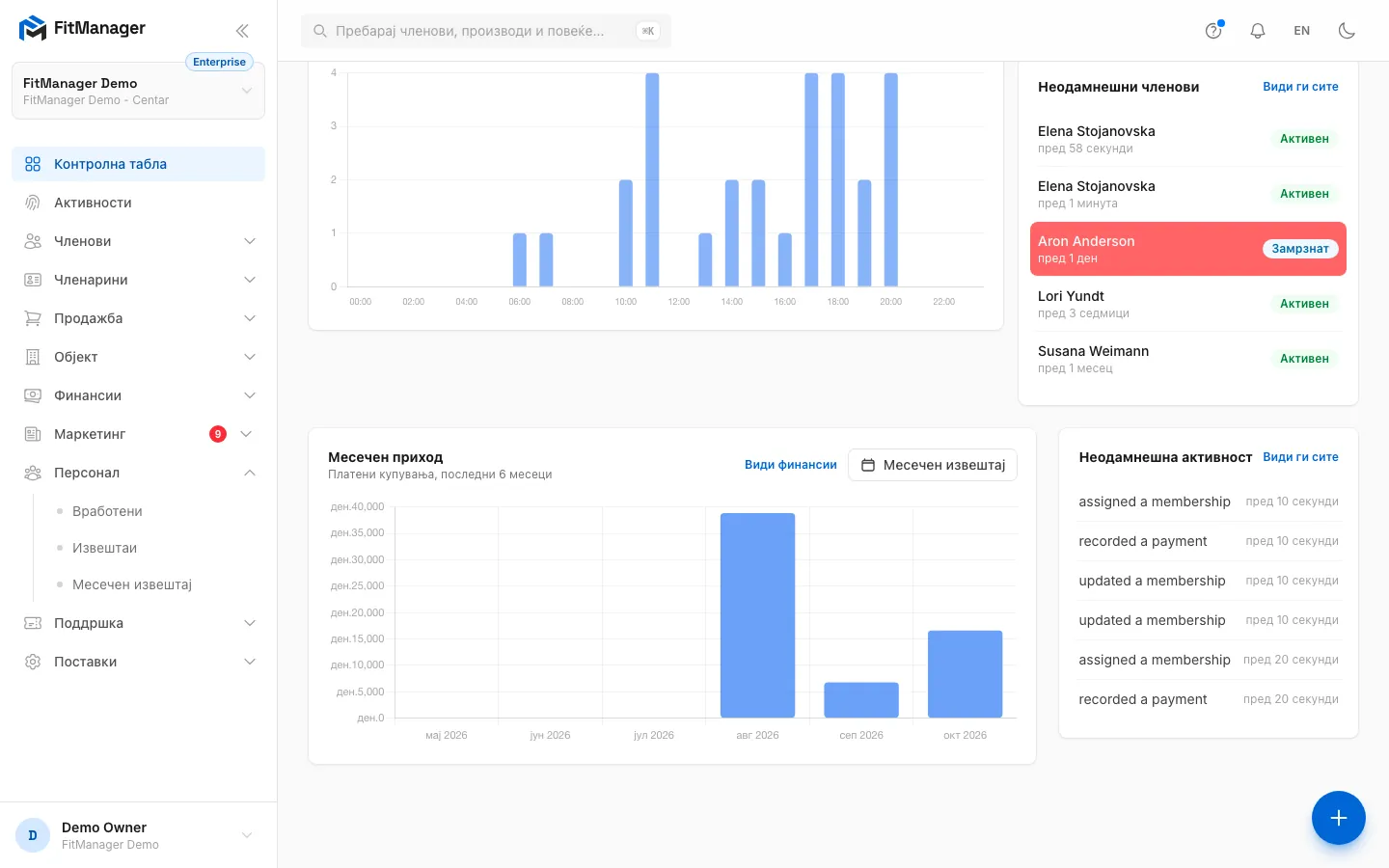Select Вработени submenu item
Viewport: 1389px width, 868px height.
point(107,511)
